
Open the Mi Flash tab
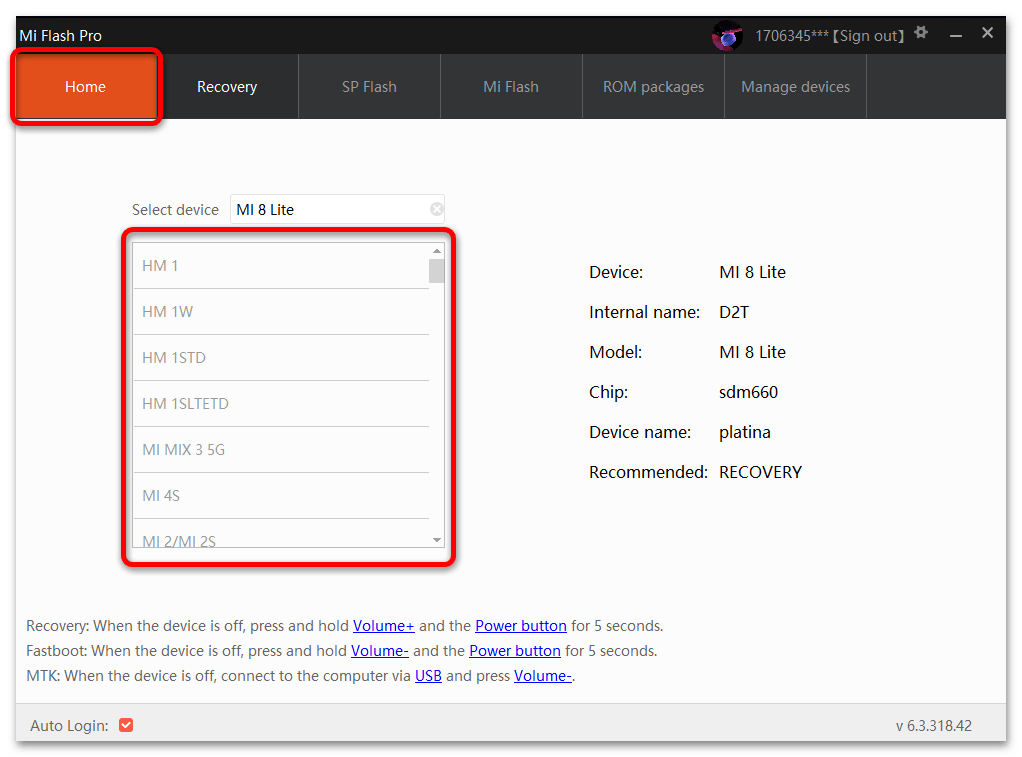[x=511, y=87]
